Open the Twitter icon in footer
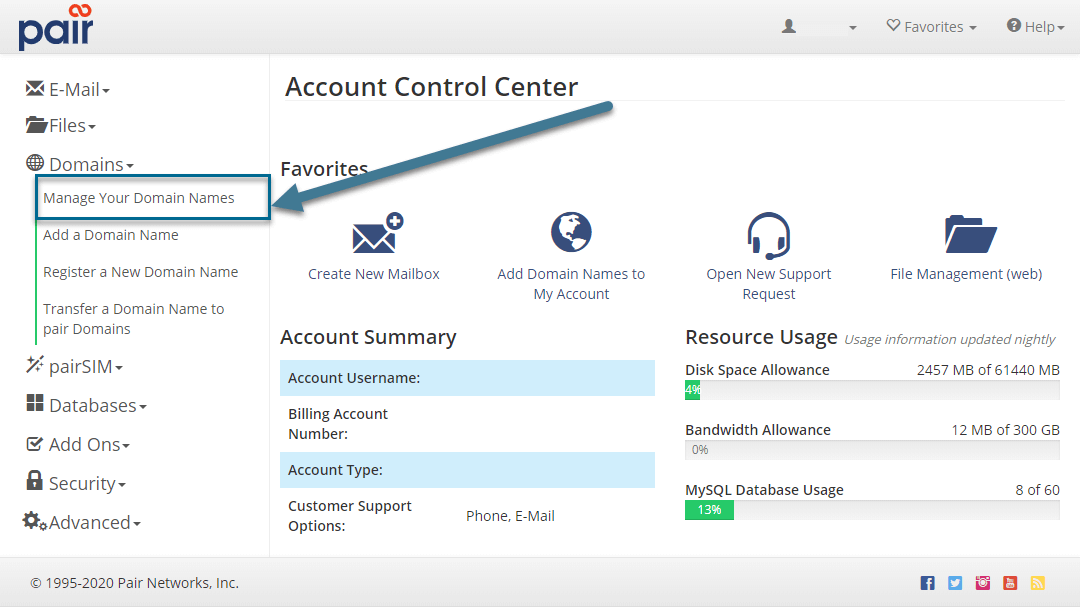The image size is (1080, 607). pyautogui.click(x=955, y=583)
